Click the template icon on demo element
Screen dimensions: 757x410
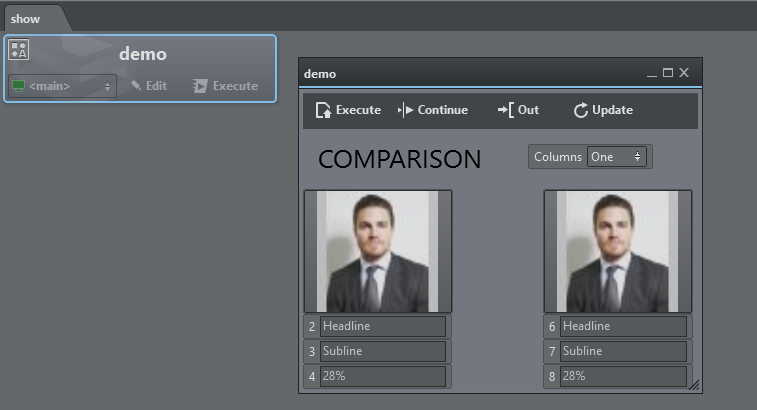pos(19,50)
